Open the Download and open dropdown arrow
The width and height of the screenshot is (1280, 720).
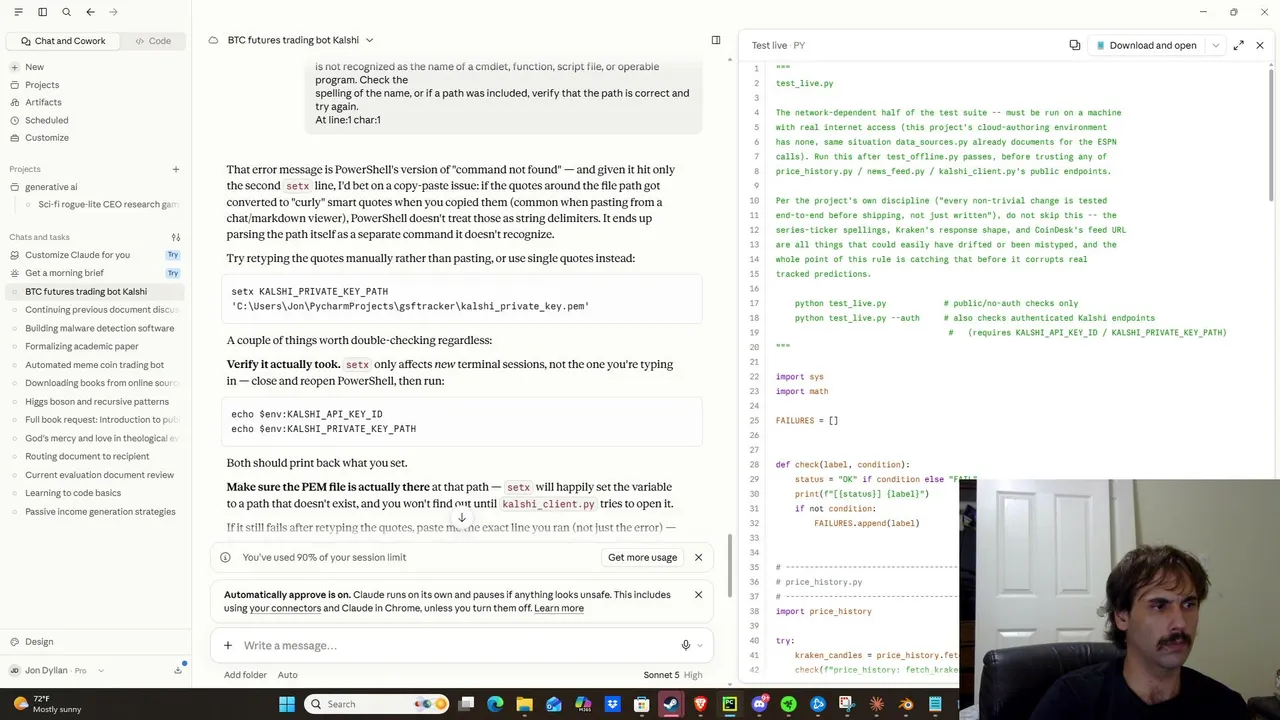[1215, 45]
